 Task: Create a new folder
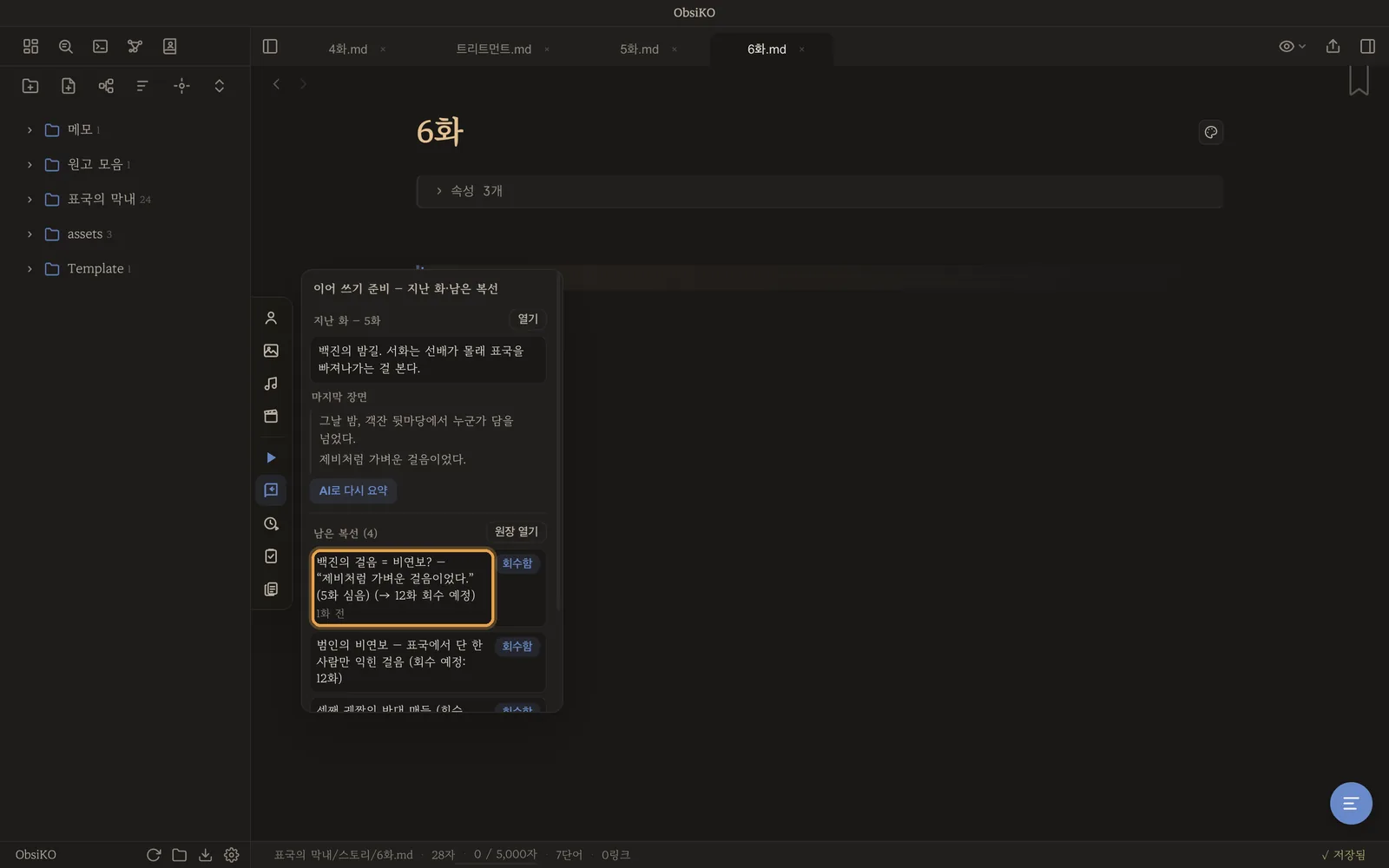pyautogui.click(x=30, y=85)
